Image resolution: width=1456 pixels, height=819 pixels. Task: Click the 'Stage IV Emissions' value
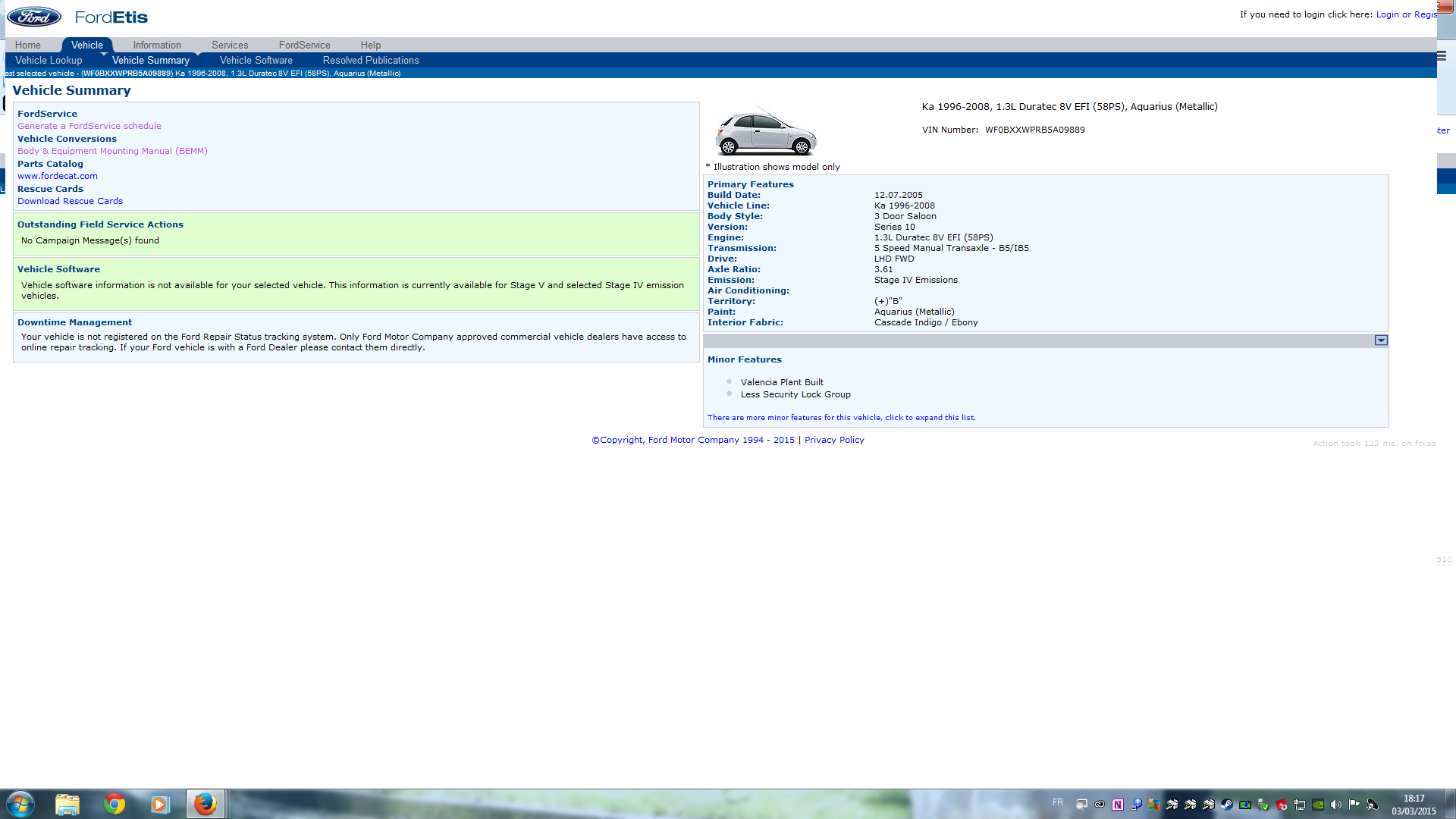point(916,280)
